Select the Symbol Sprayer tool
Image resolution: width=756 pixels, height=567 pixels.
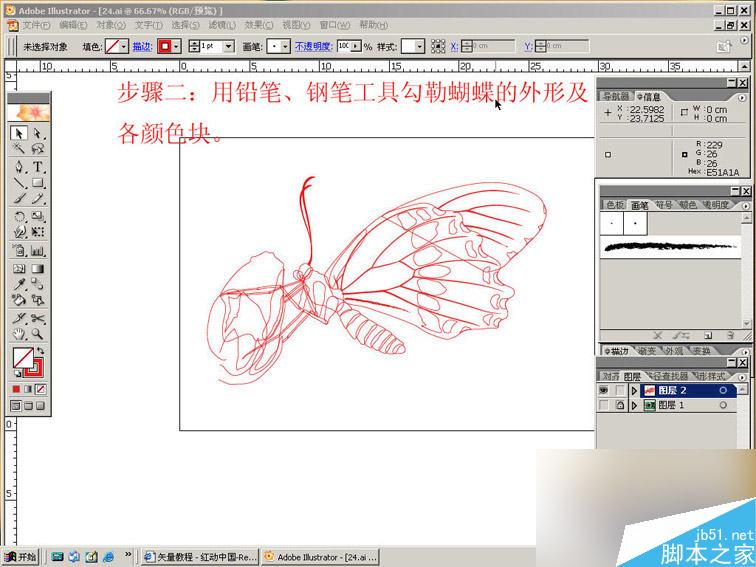[x=19, y=250]
